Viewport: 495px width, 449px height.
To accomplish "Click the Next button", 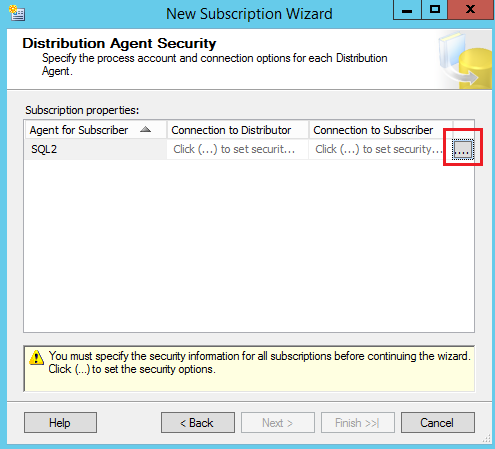I will click(278, 423).
